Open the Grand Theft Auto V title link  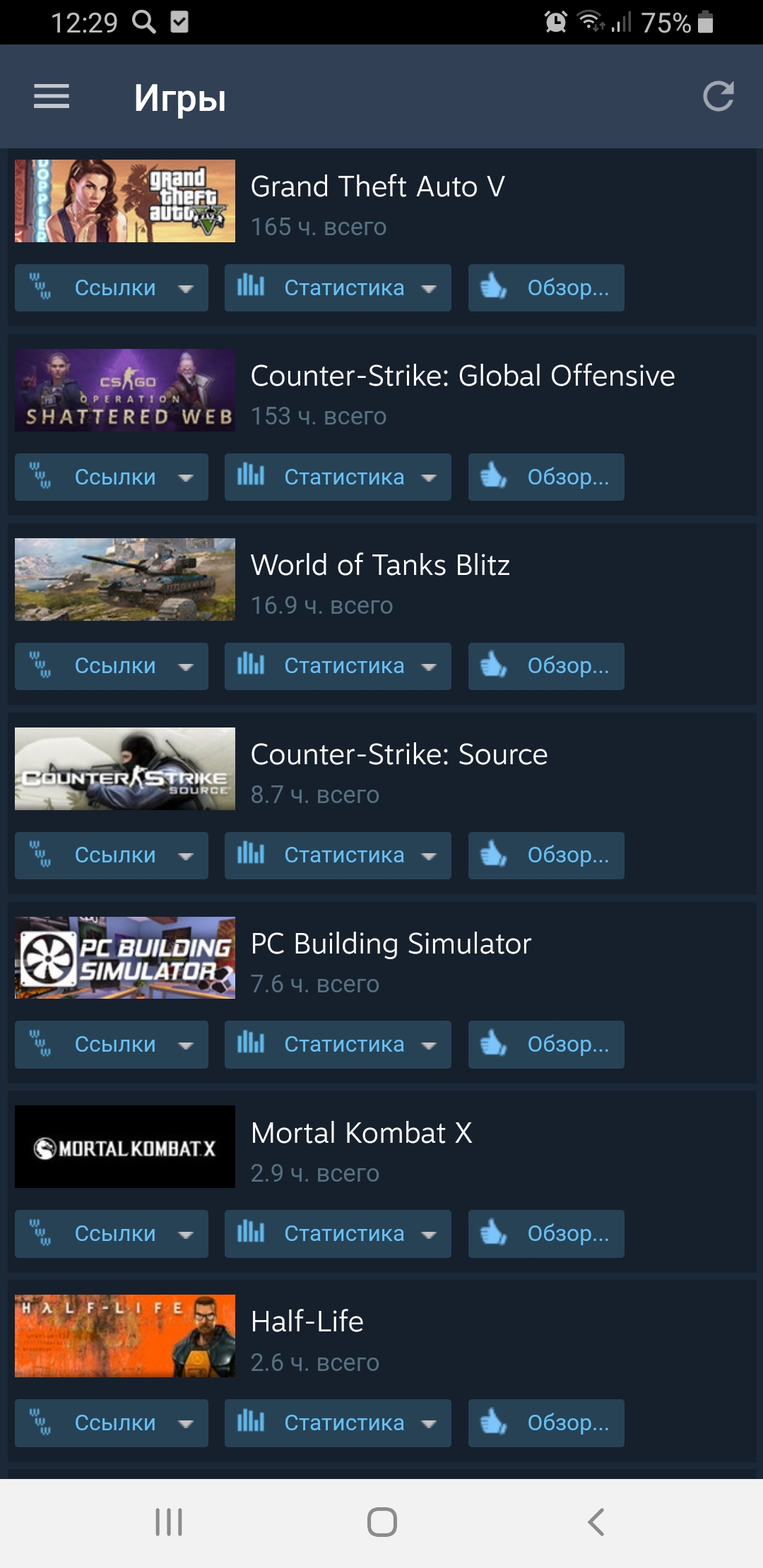click(377, 186)
